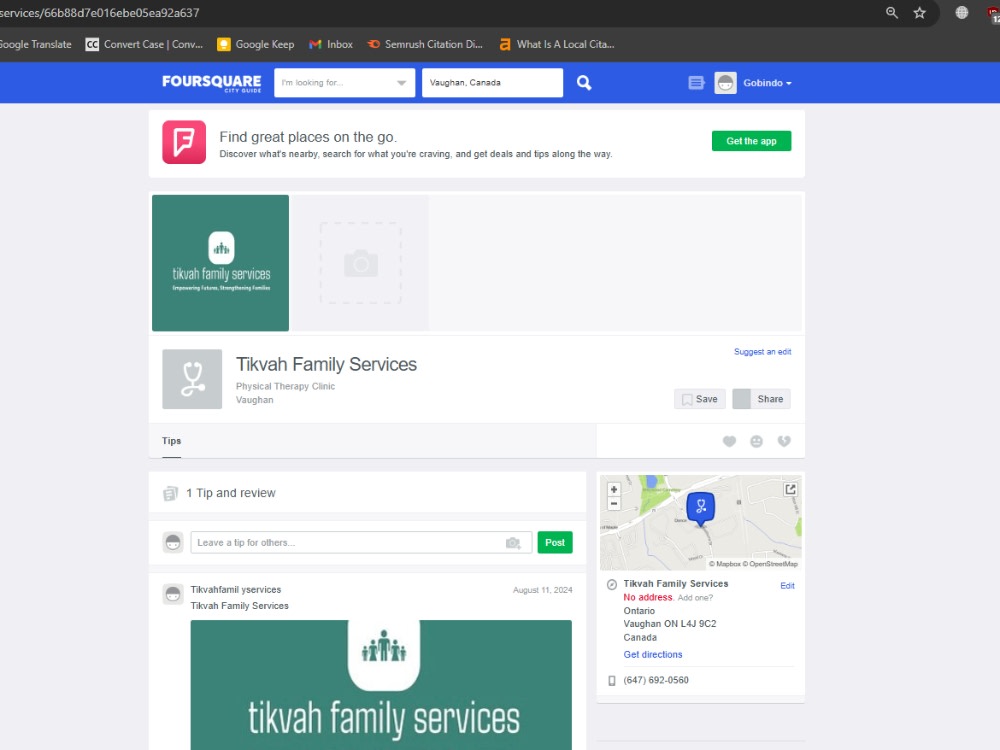The image size is (1000, 750).
Task: Open the Google Keep bookmark
Action: [256, 44]
